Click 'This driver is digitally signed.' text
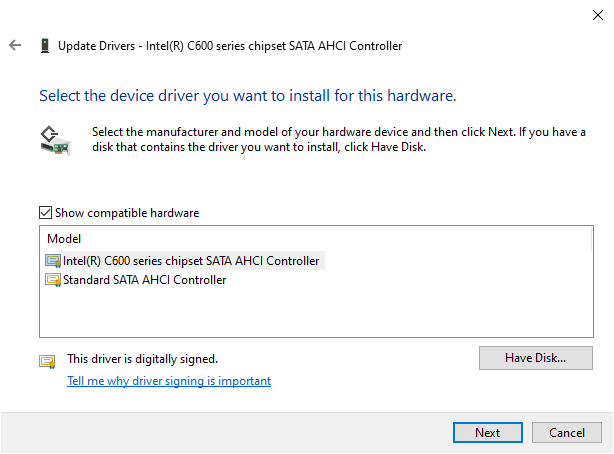 (x=143, y=359)
